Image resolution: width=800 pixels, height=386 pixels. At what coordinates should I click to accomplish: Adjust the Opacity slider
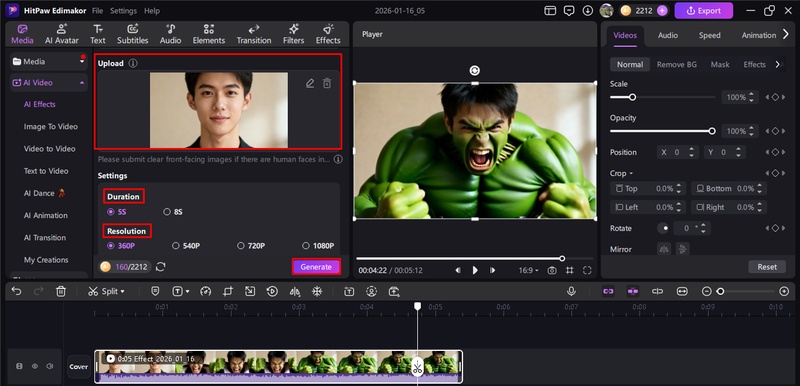663,131
